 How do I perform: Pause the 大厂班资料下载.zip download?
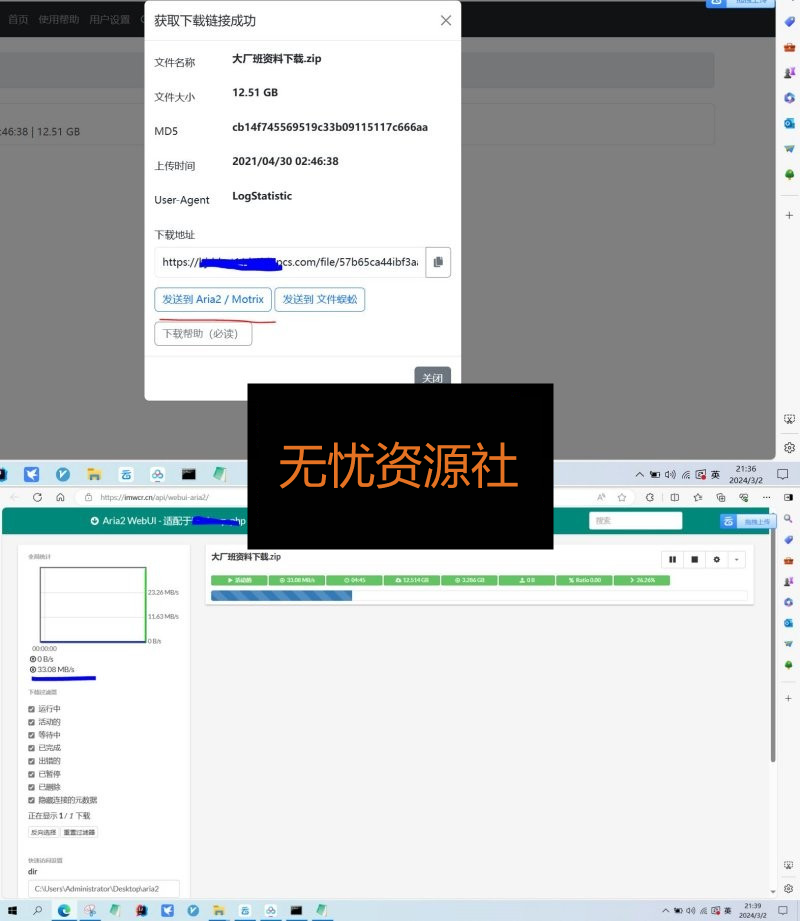pos(672,560)
